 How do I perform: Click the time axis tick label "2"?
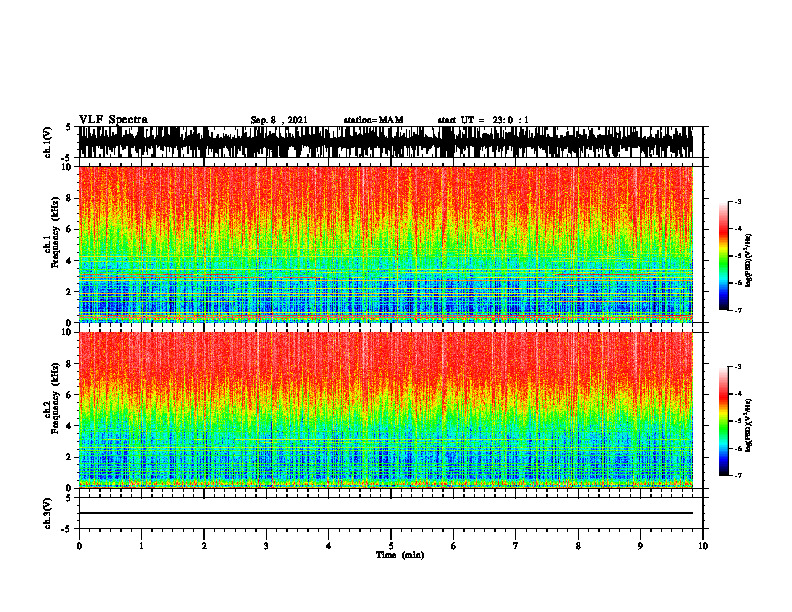coord(204,546)
